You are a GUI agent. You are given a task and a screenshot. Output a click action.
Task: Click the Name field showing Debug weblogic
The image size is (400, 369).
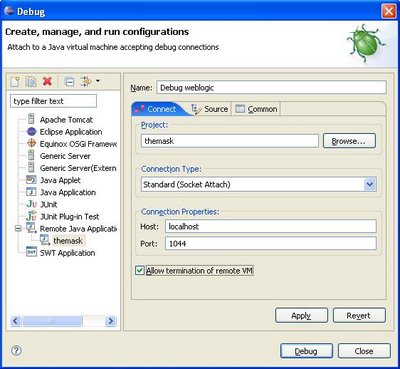pyautogui.click(x=271, y=88)
